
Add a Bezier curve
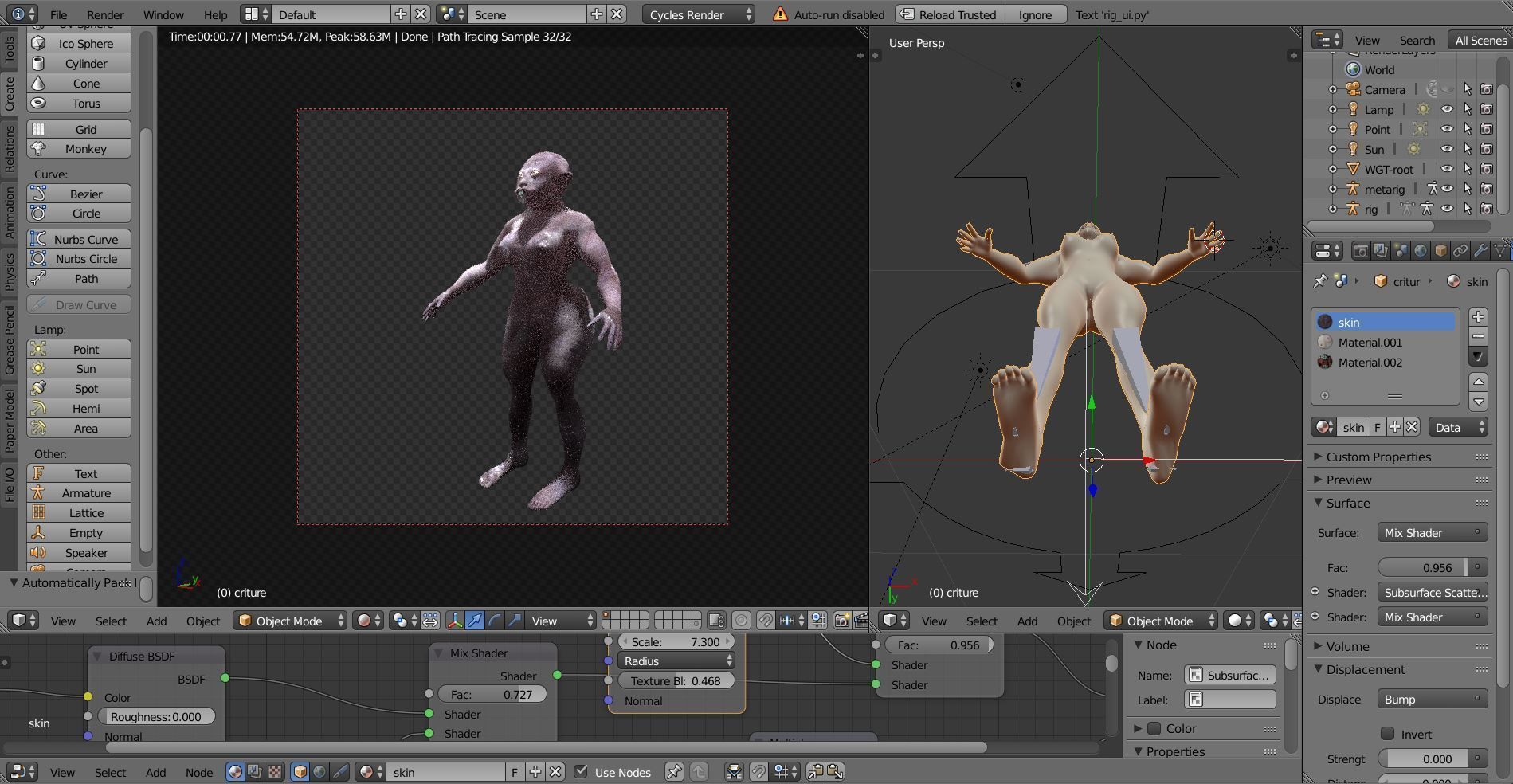(x=79, y=194)
